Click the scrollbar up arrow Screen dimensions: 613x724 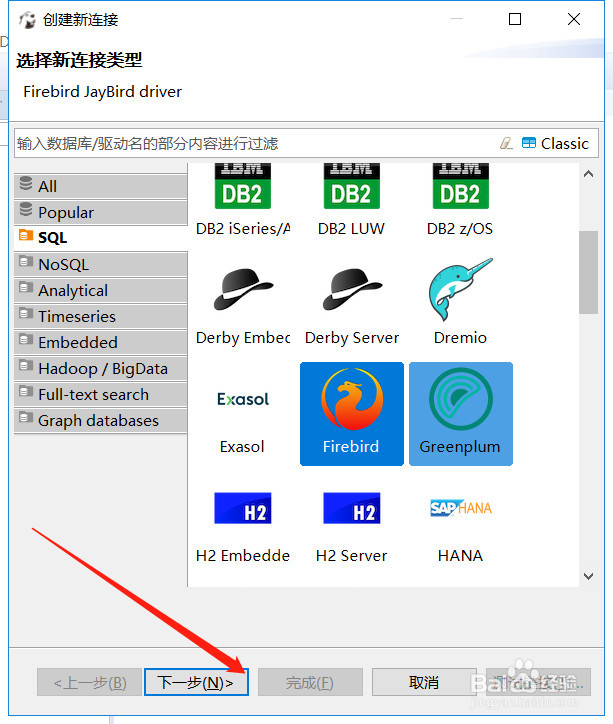[588, 174]
